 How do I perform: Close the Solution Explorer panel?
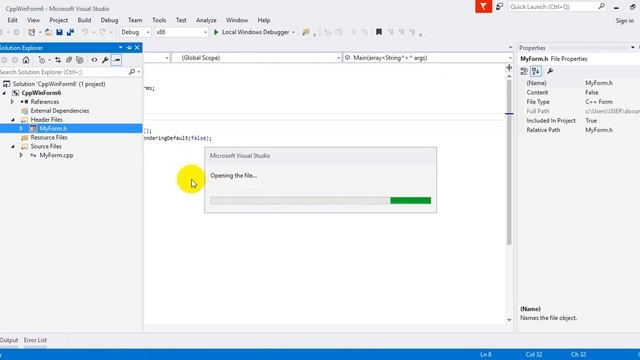(137, 48)
